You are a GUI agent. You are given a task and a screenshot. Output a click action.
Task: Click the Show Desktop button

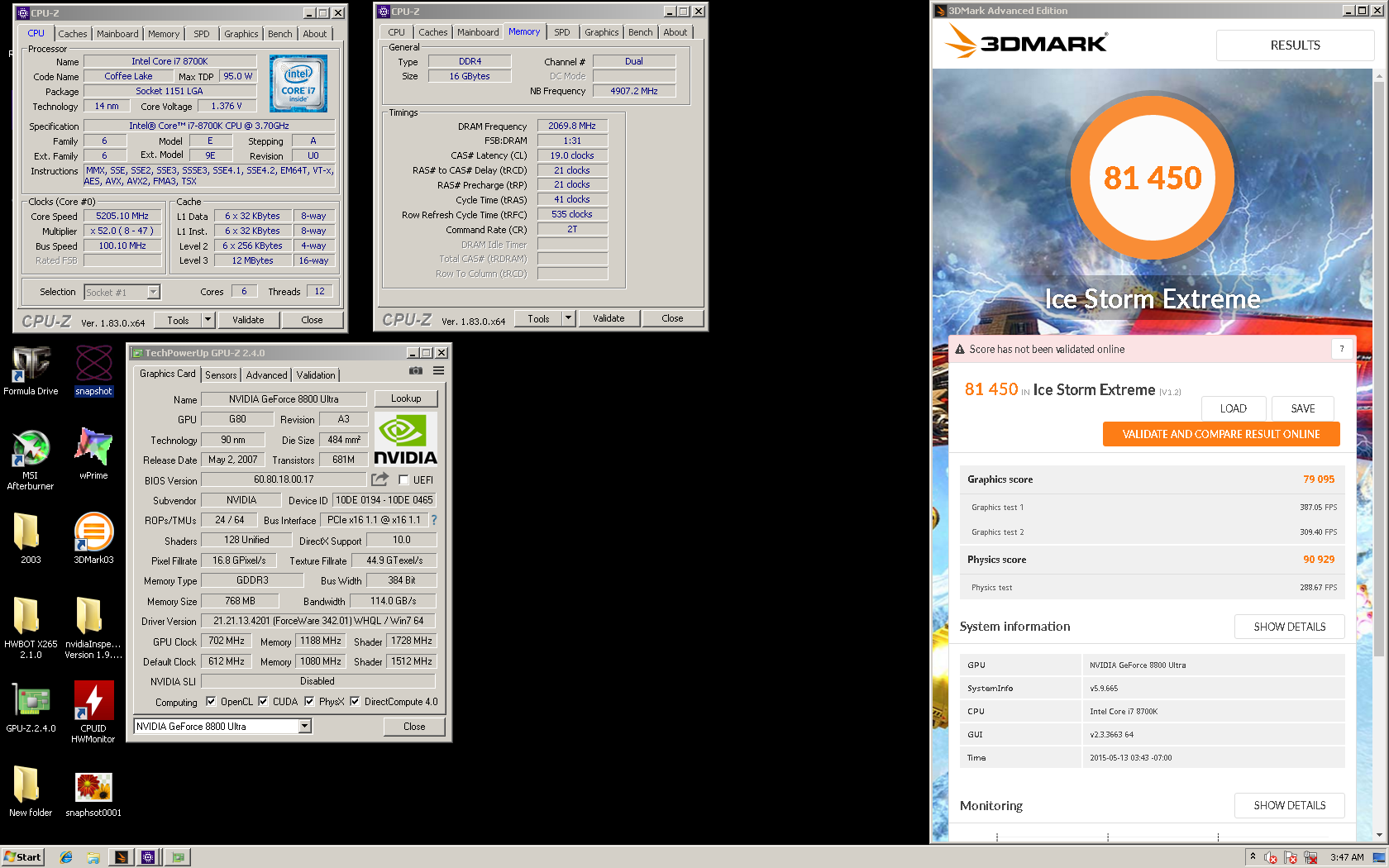pos(1379,857)
